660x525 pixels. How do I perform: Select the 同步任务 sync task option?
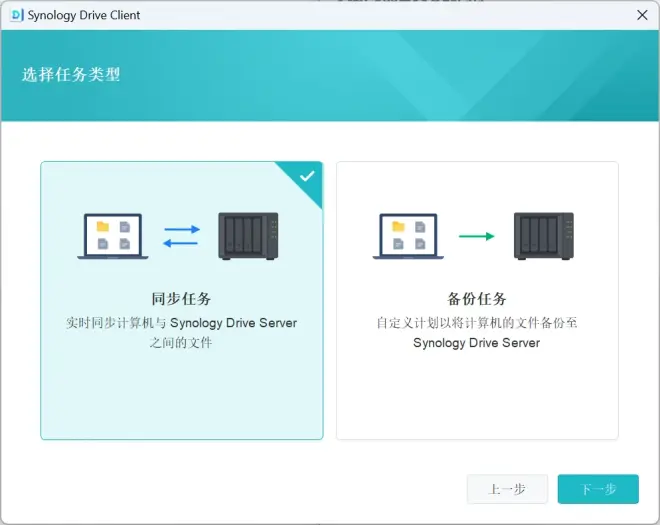182,301
